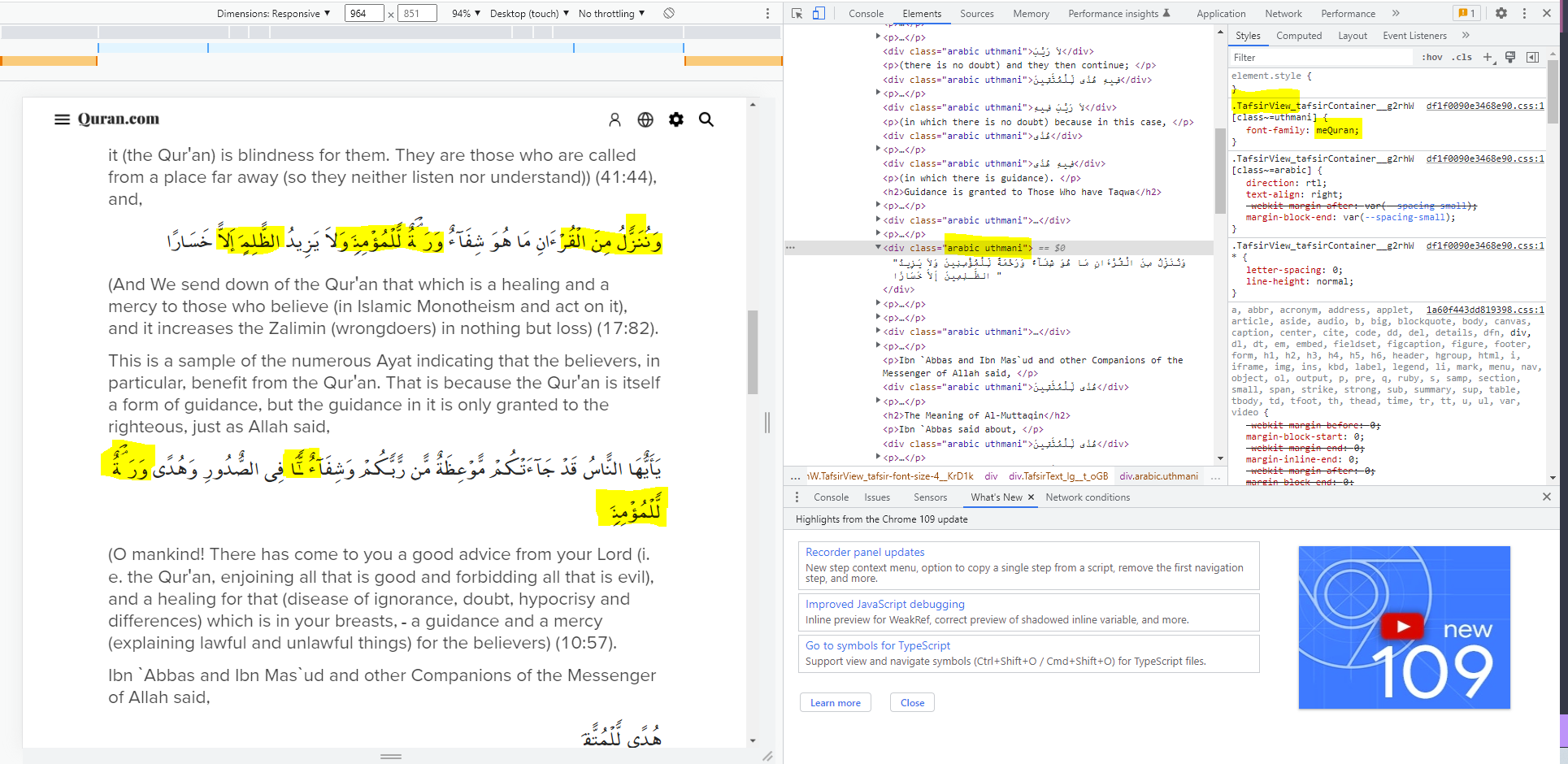Viewport: 1568px width, 764px height.
Task: Open the Quran.com hamburger menu
Action: (x=63, y=119)
